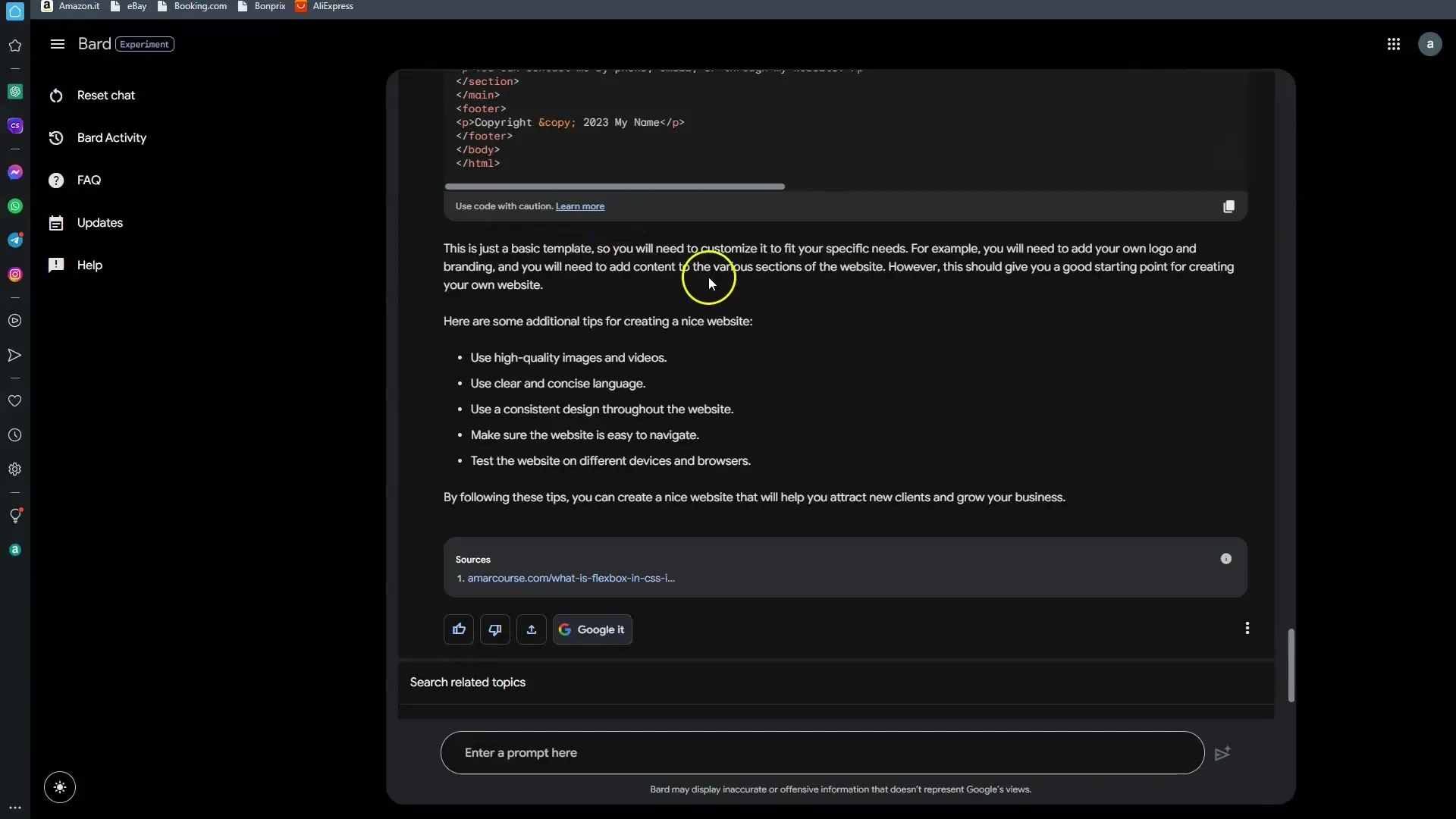
Task: Open the heart pinboards icon in sidebar
Action: [15, 401]
